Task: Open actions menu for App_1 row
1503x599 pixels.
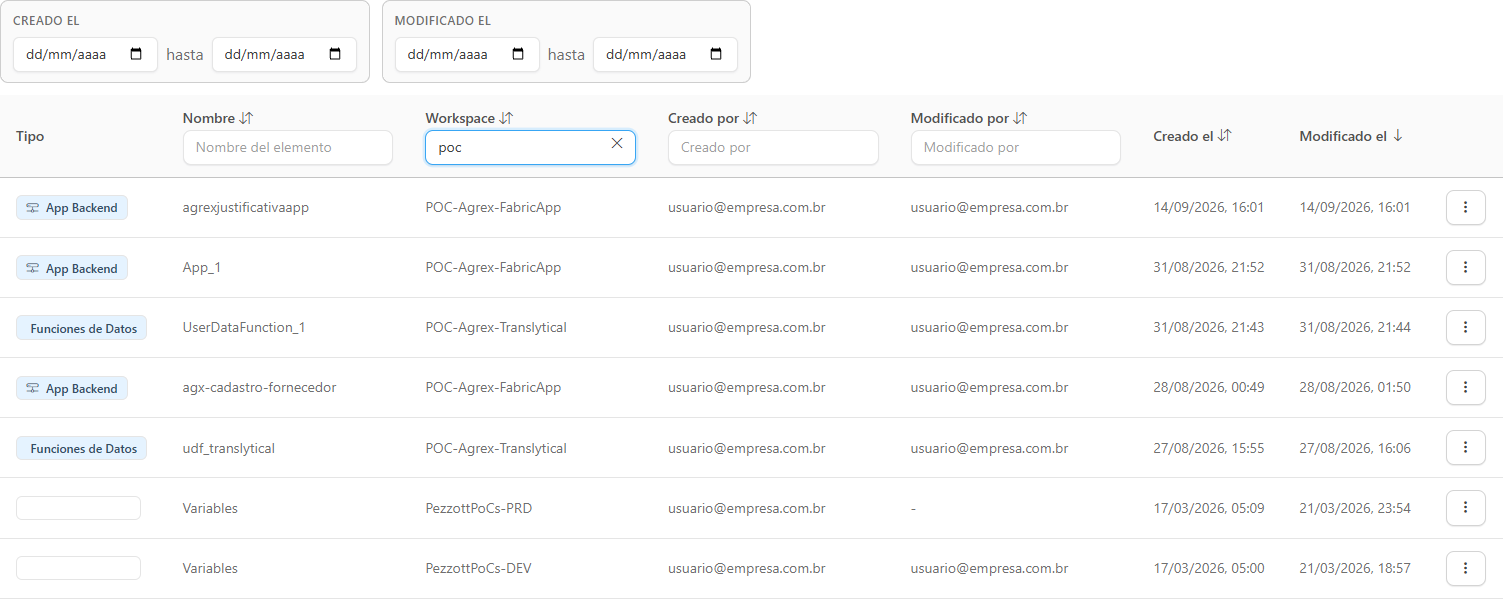Action: [1465, 267]
